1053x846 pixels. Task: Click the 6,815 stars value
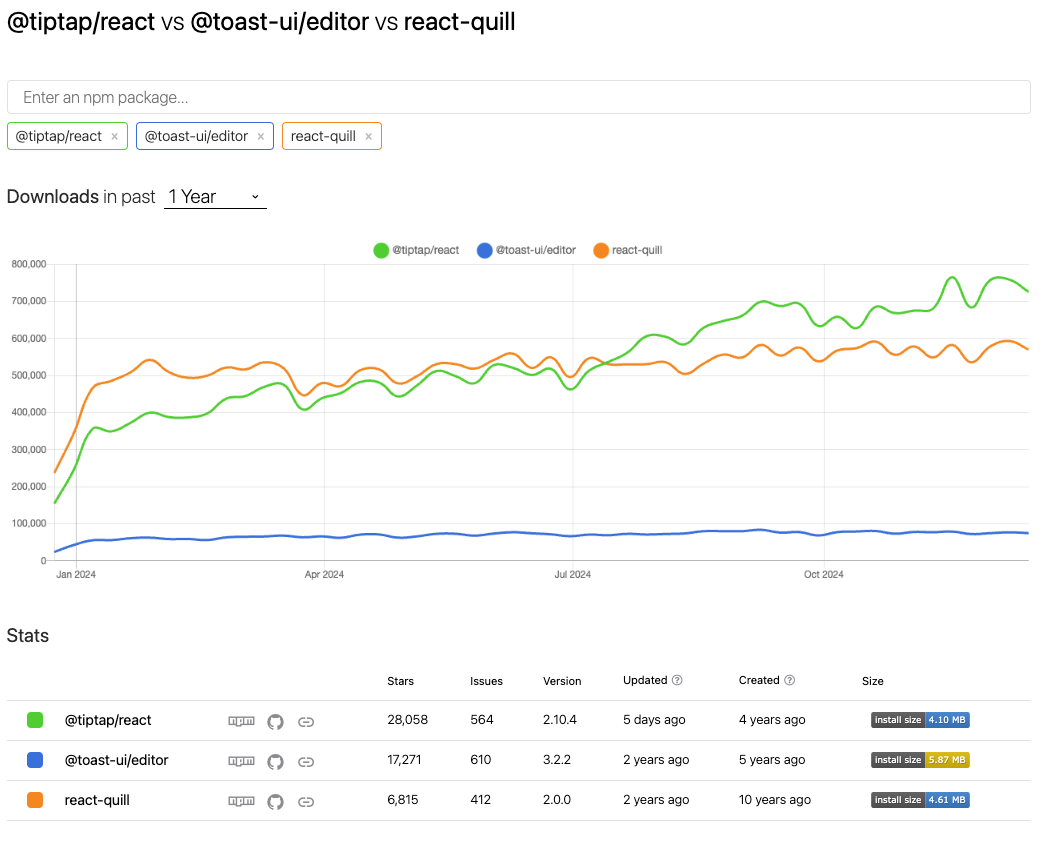pos(402,800)
